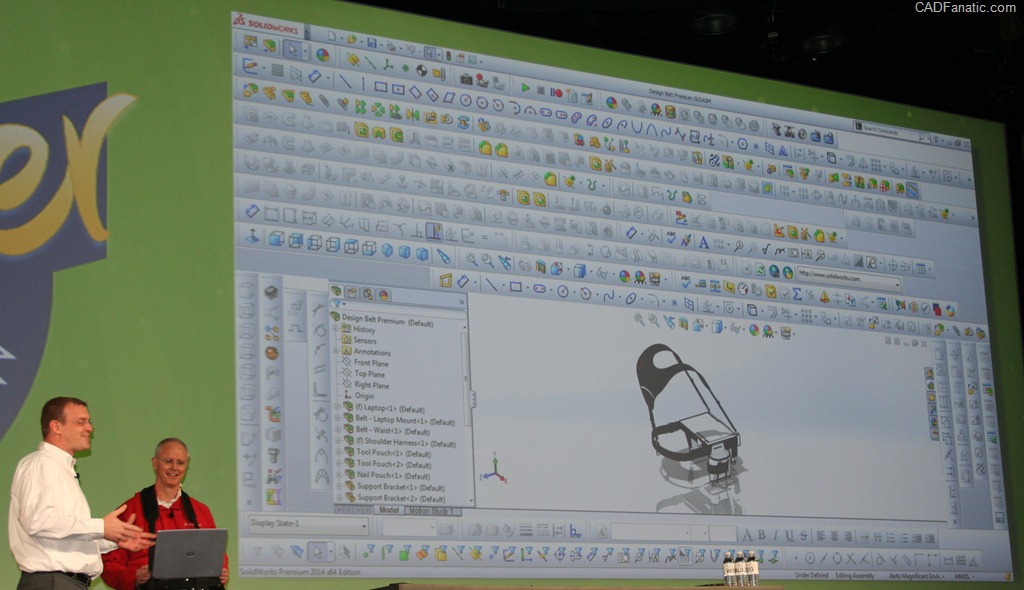Click the feature tree filter funnel icon
The image size is (1024, 590).
pyautogui.click(x=337, y=304)
